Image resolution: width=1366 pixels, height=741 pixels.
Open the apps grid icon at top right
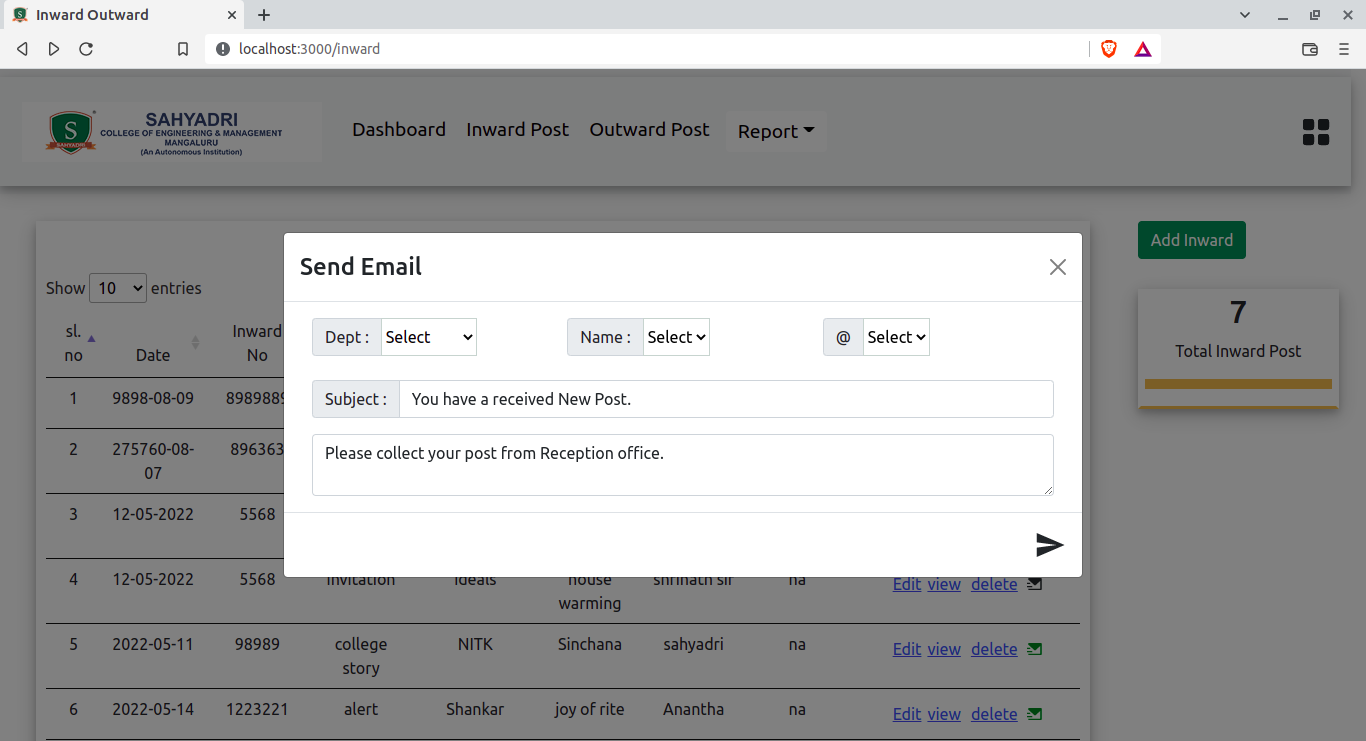click(1316, 131)
